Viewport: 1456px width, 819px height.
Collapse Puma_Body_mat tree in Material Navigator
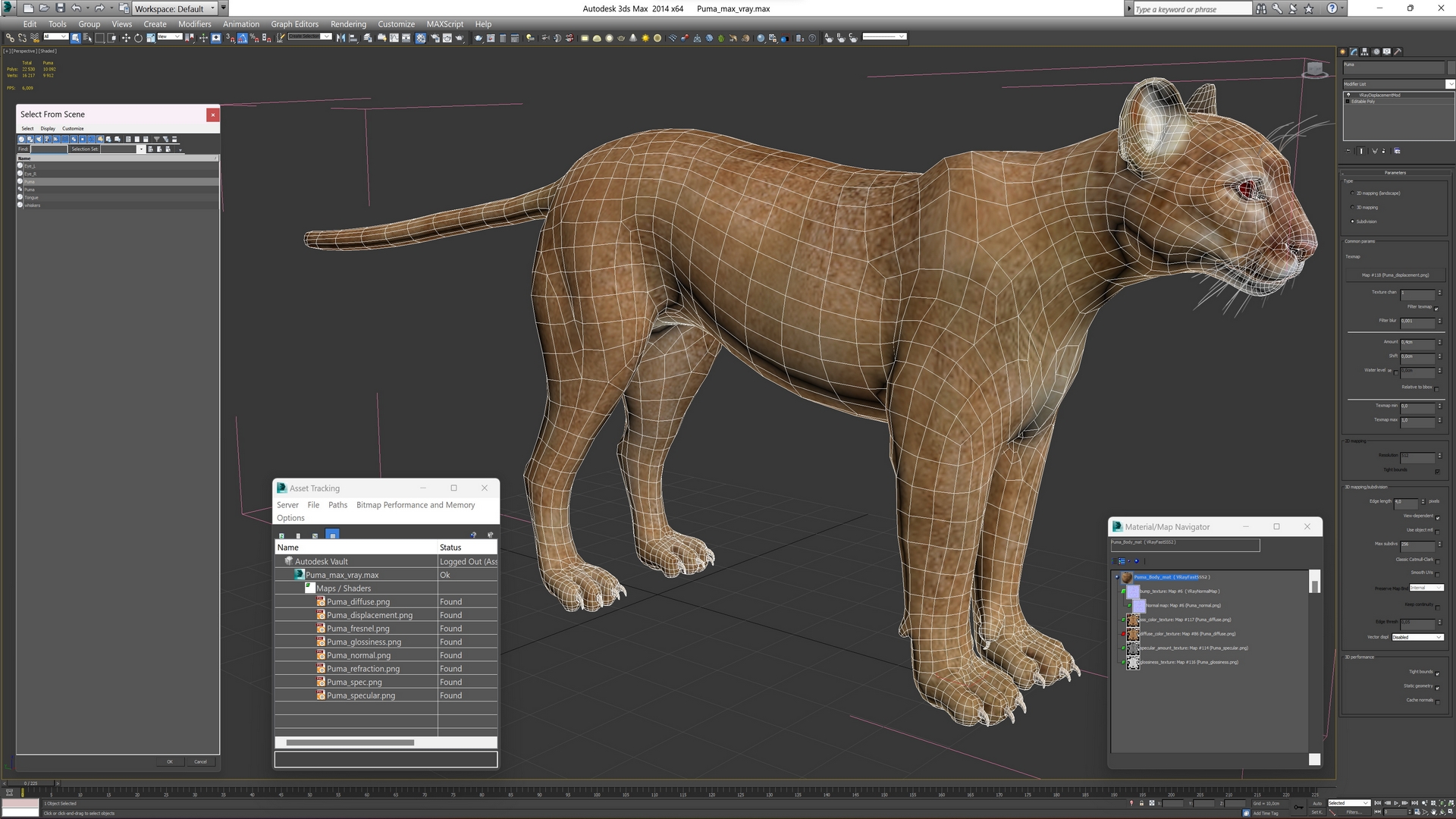click(1117, 577)
